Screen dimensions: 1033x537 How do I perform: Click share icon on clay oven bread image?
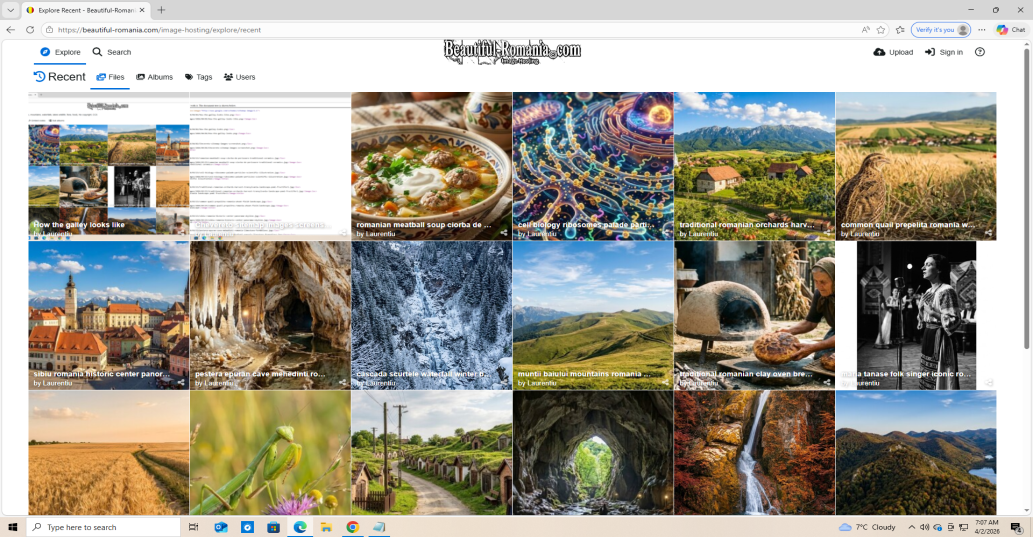(827, 382)
